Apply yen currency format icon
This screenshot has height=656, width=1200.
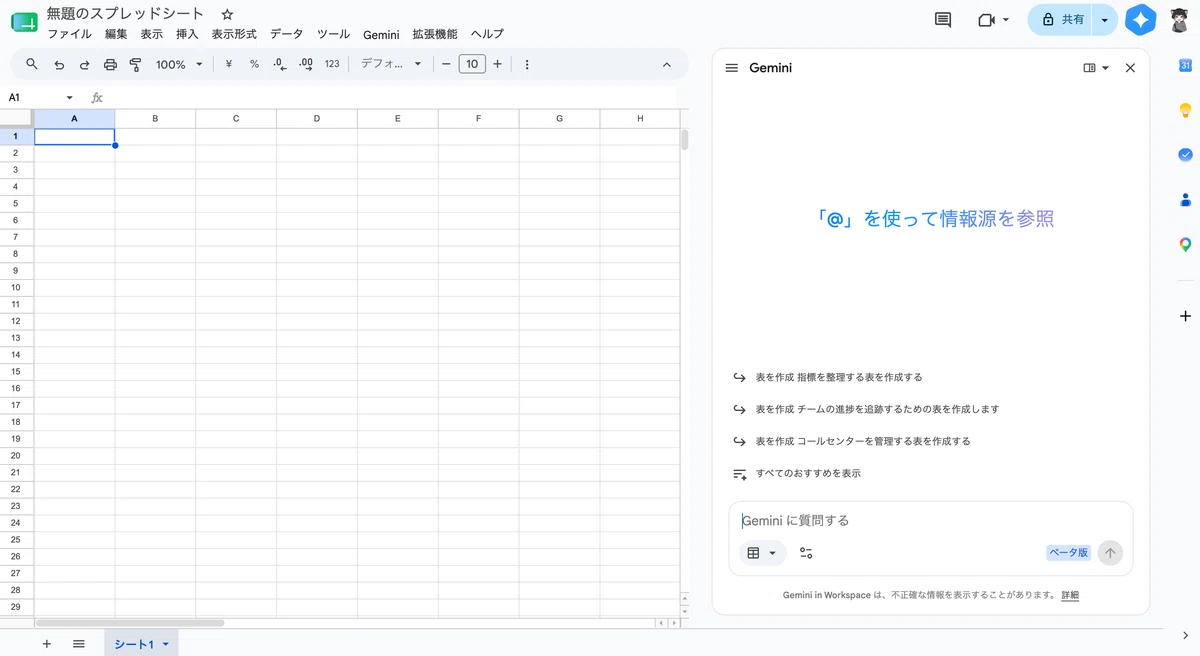pyautogui.click(x=229, y=64)
